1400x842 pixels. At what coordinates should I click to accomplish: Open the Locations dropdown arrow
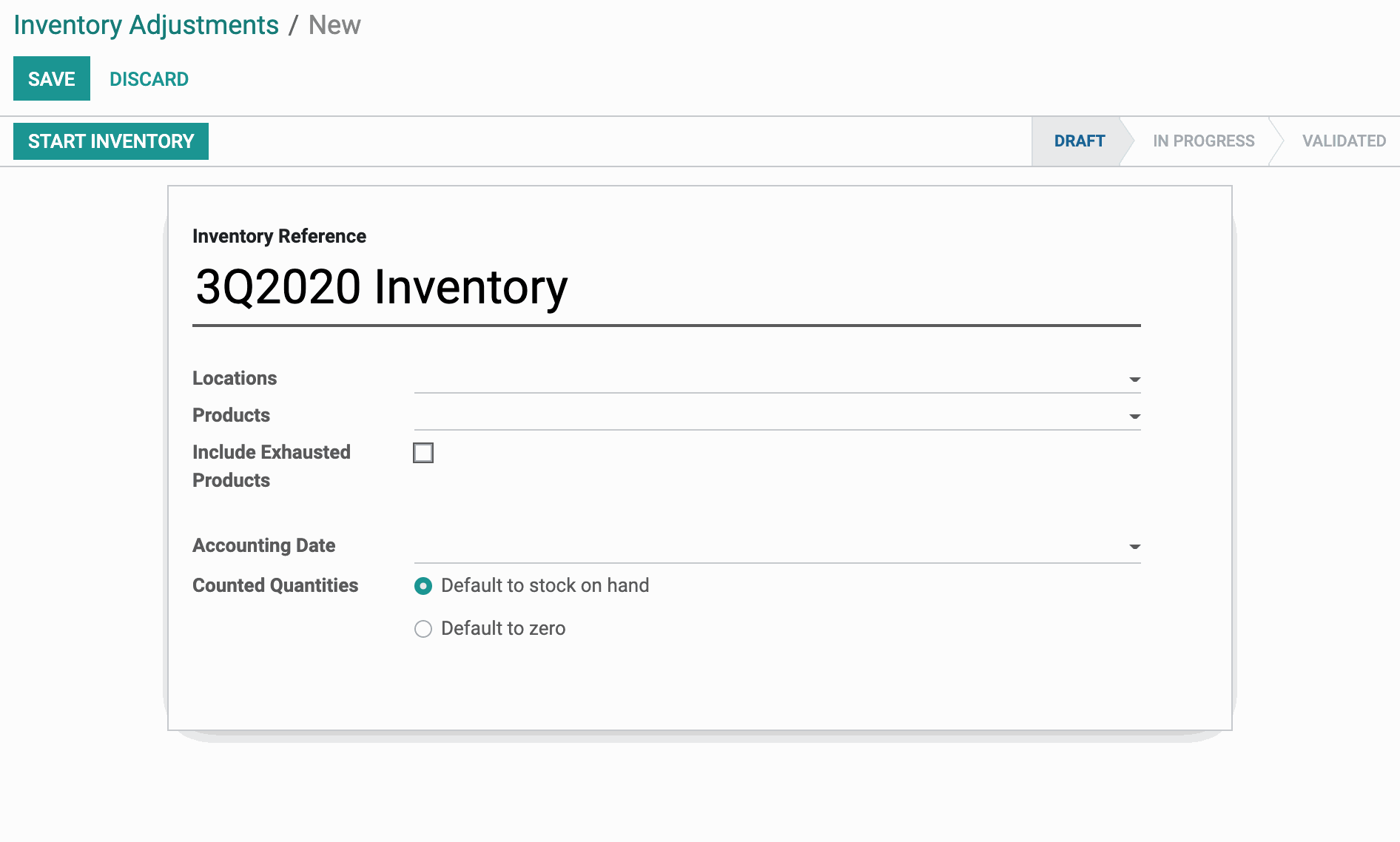(x=1134, y=380)
